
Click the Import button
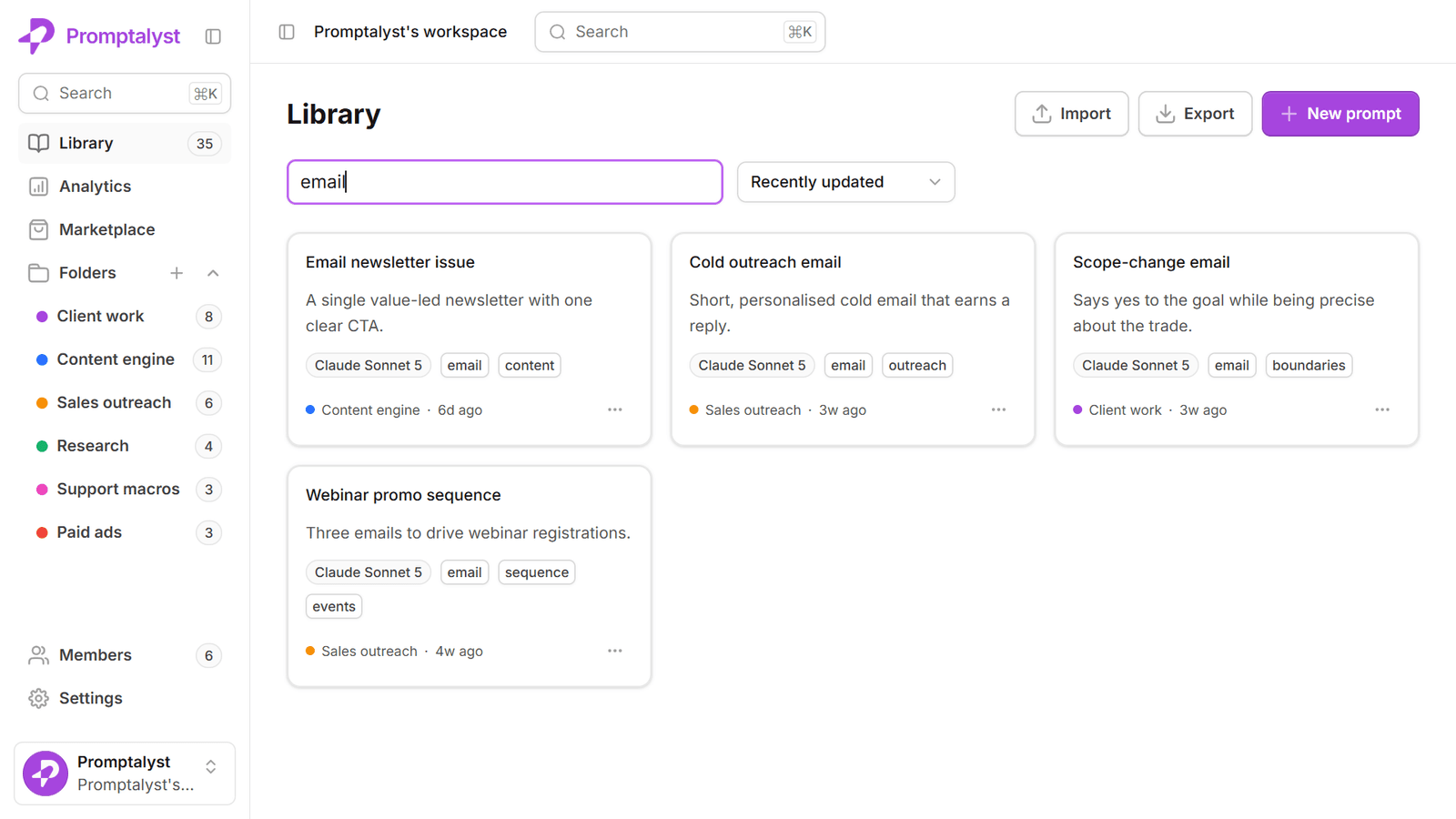[1071, 114]
